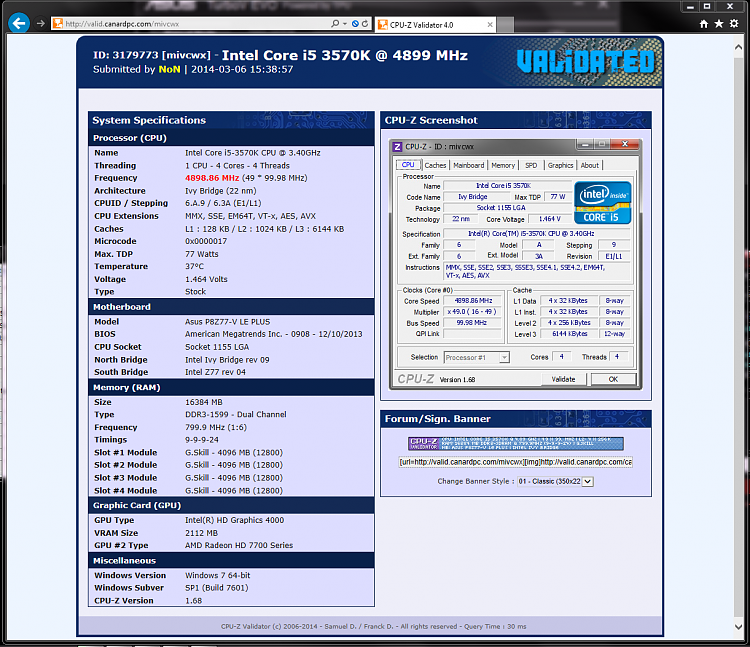Go back with the browser back arrow
This screenshot has width=750, height=647.
click(x=19, y=23)
